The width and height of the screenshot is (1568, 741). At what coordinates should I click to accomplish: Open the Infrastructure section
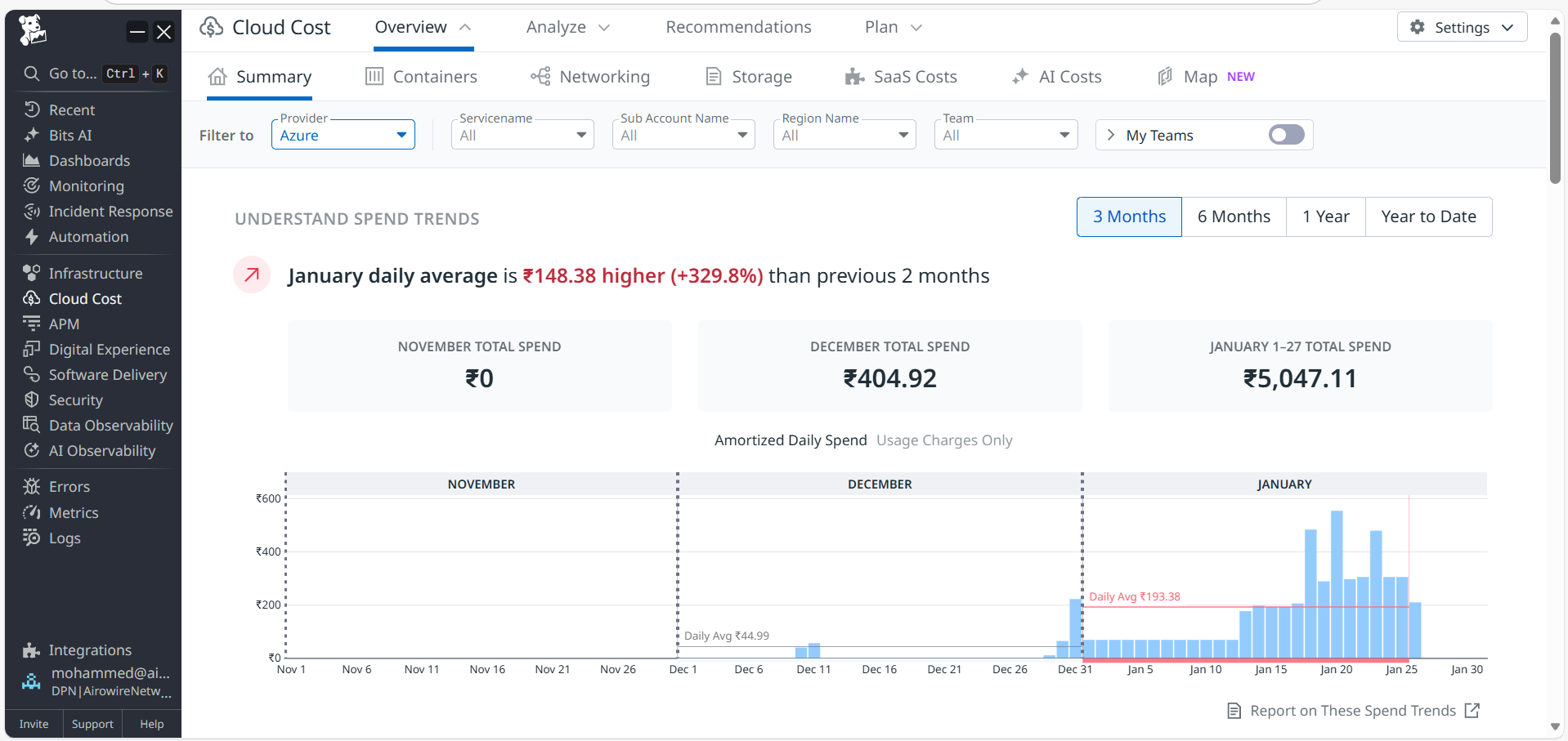tap(95, 274)
